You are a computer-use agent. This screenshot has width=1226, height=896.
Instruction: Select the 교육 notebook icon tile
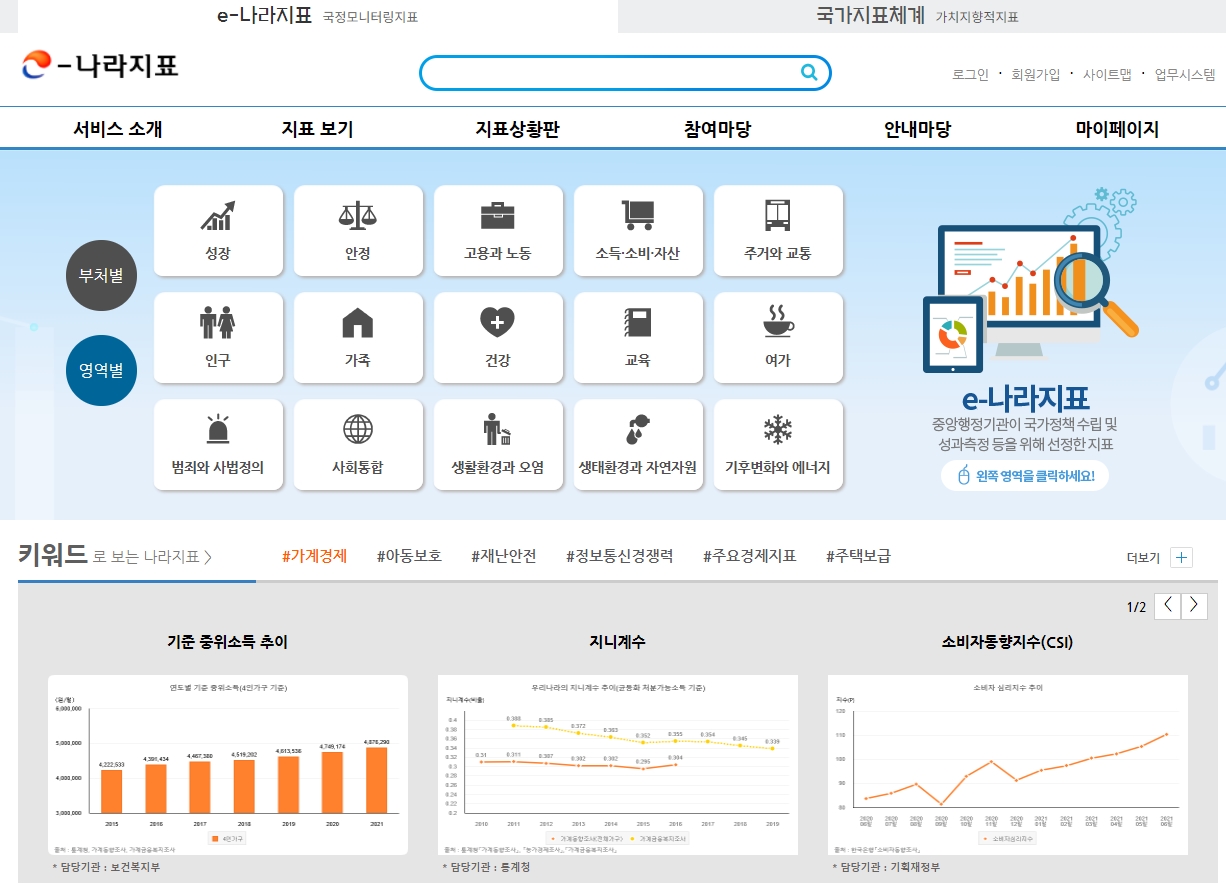point(638,338)
